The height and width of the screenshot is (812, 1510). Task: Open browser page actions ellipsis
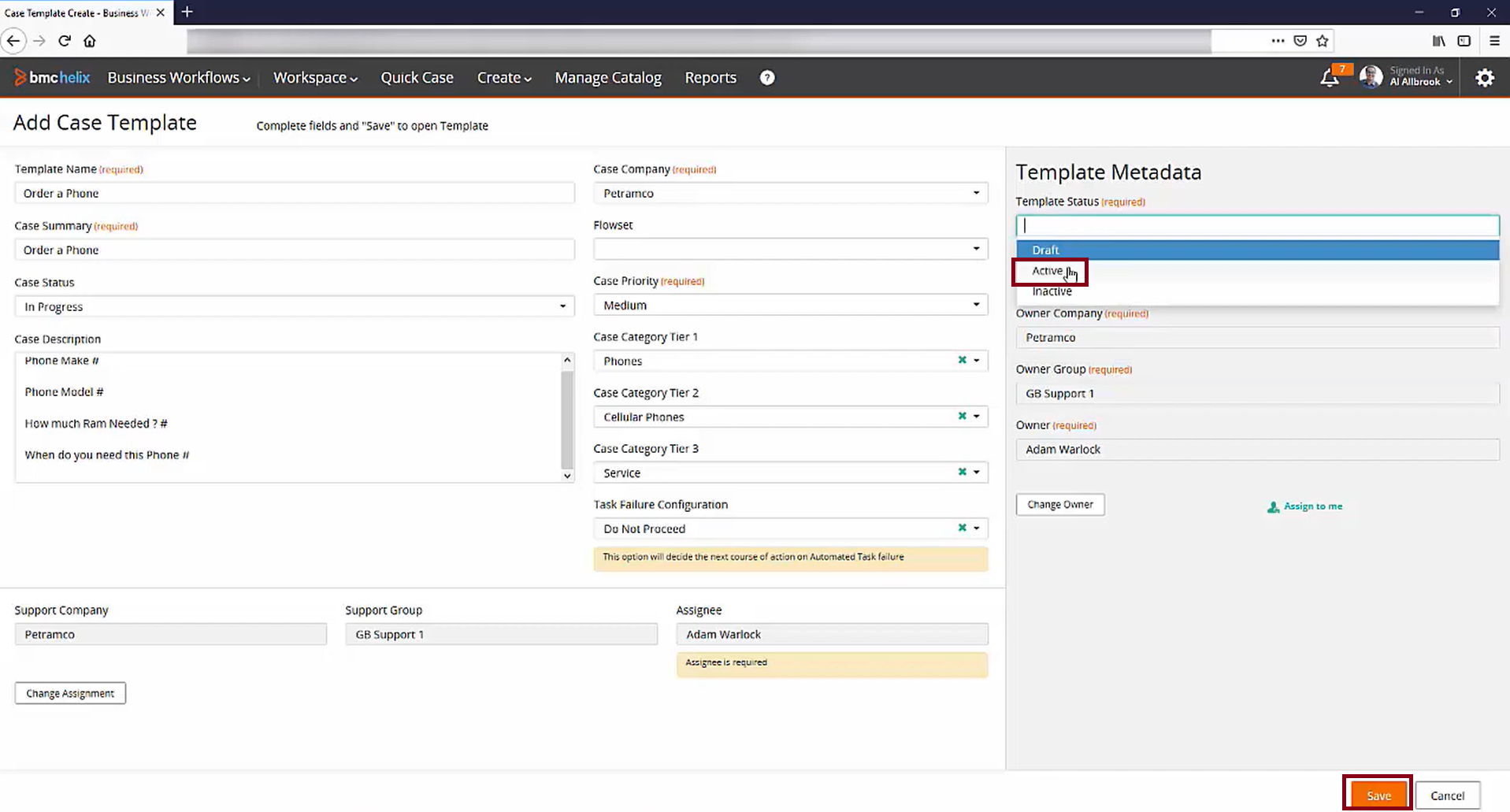(x=1278, y=41)
